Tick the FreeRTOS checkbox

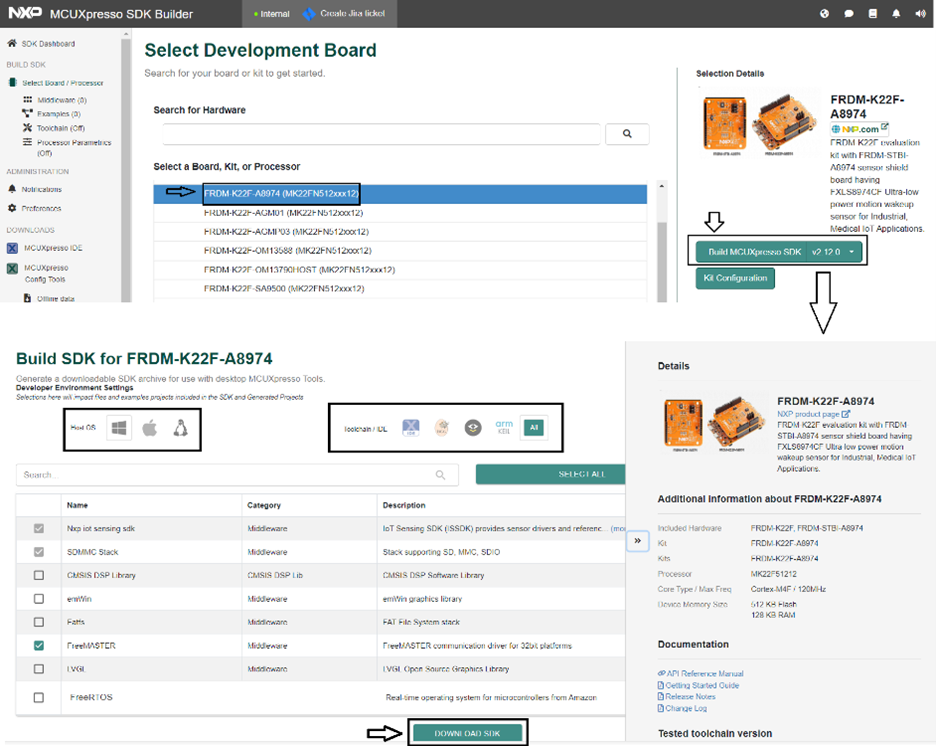tap(39, 697)
